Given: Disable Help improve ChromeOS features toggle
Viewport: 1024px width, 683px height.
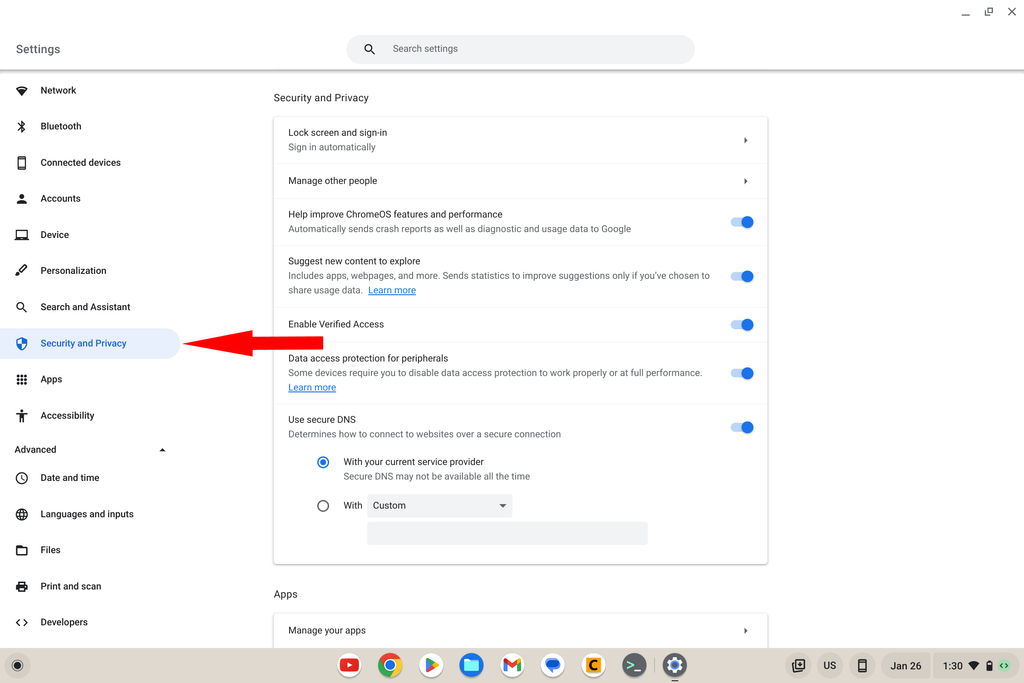Looking at the screenshot, I should point(742,222).
